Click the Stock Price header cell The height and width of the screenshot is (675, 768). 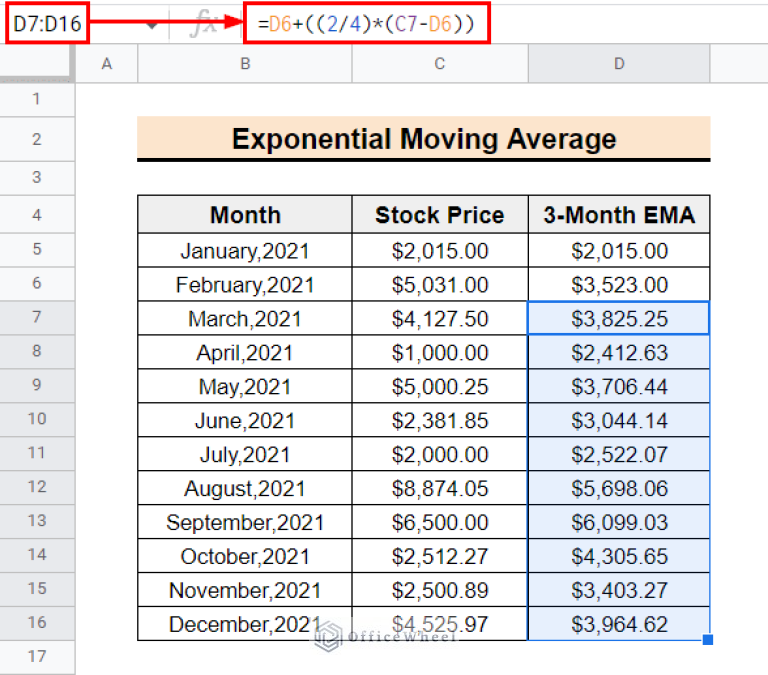tap(440, 215)
